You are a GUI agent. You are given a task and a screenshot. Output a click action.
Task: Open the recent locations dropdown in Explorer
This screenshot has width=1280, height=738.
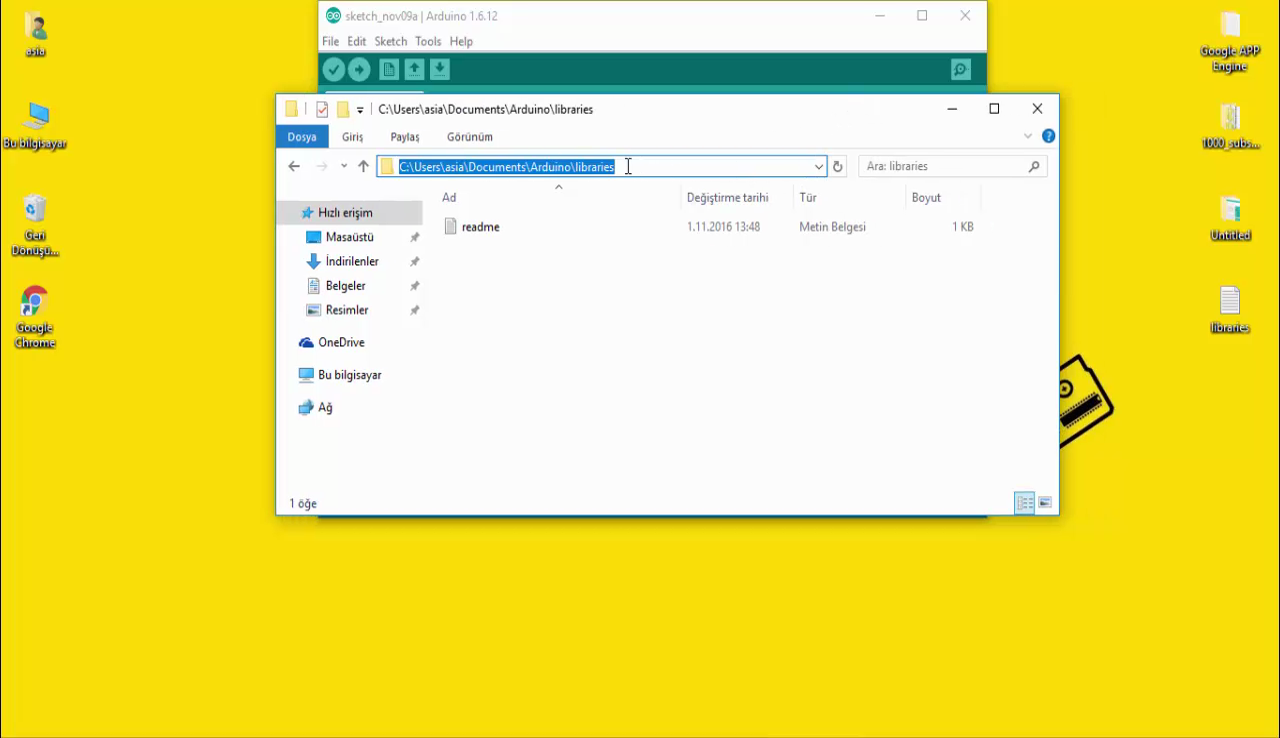[343, 166]
